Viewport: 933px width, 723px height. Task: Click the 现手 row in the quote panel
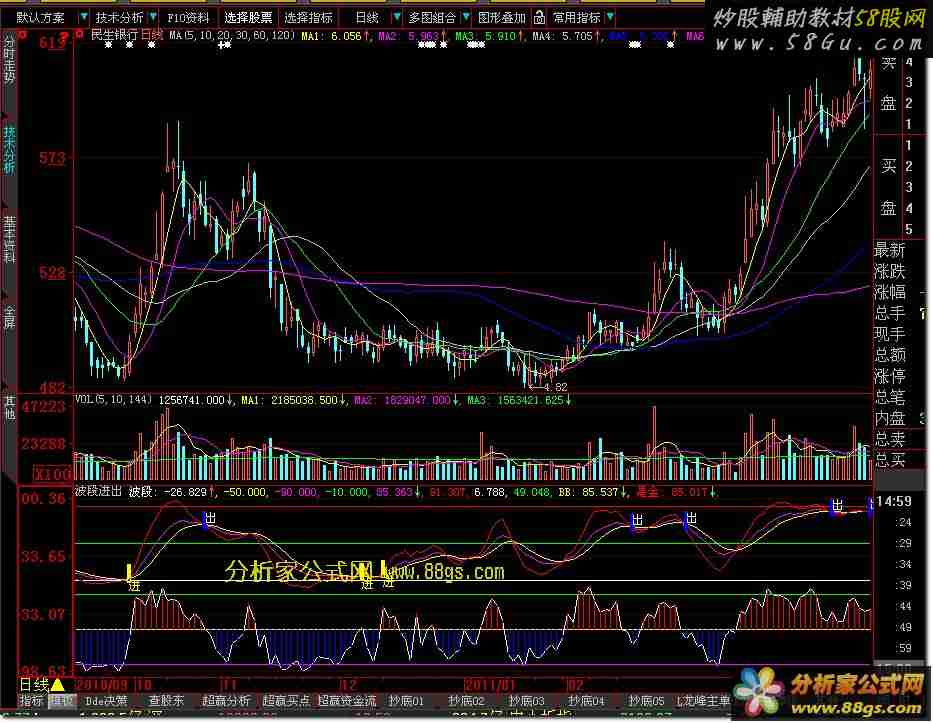click(890, 334)
